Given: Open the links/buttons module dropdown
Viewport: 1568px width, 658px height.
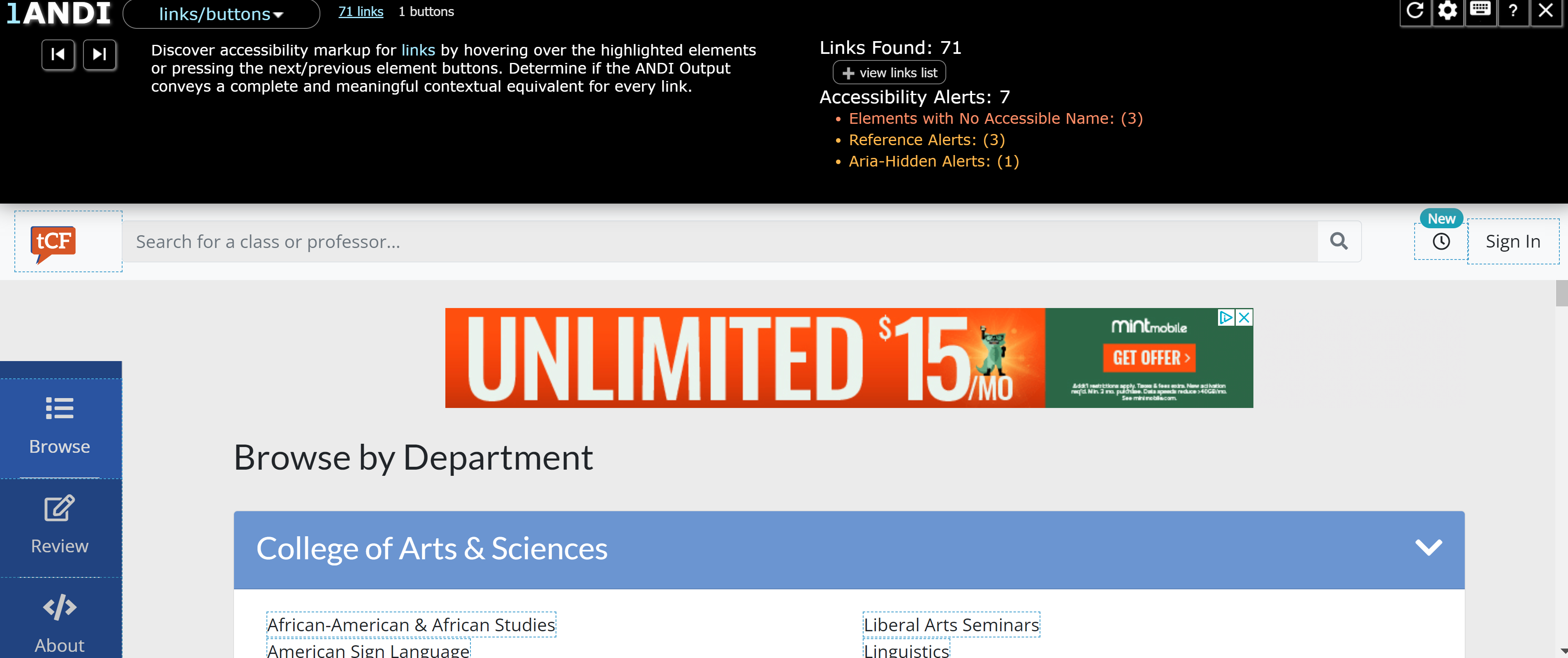Looking at the screenshot, I should 221,14.
